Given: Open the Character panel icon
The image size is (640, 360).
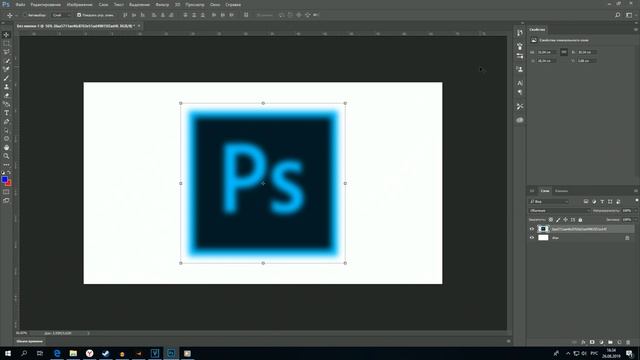Looking at the screenshot, I should 520,83.
